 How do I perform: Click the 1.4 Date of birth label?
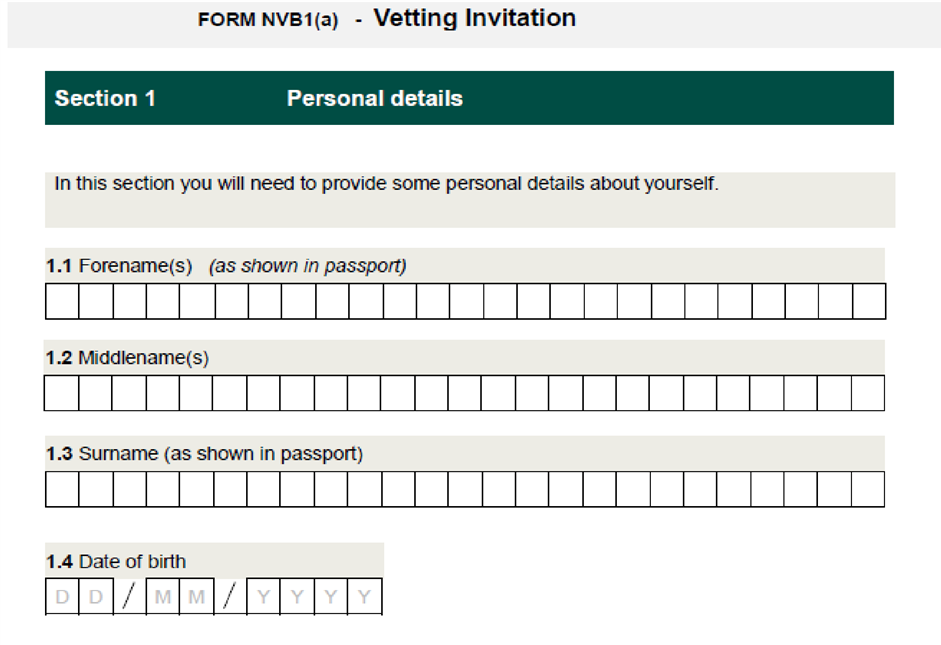click(x=116, y=562)
